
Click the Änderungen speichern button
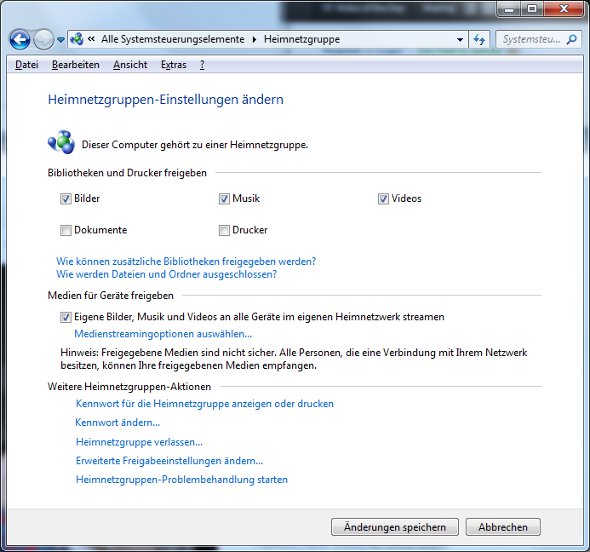[x=395, y=527]
